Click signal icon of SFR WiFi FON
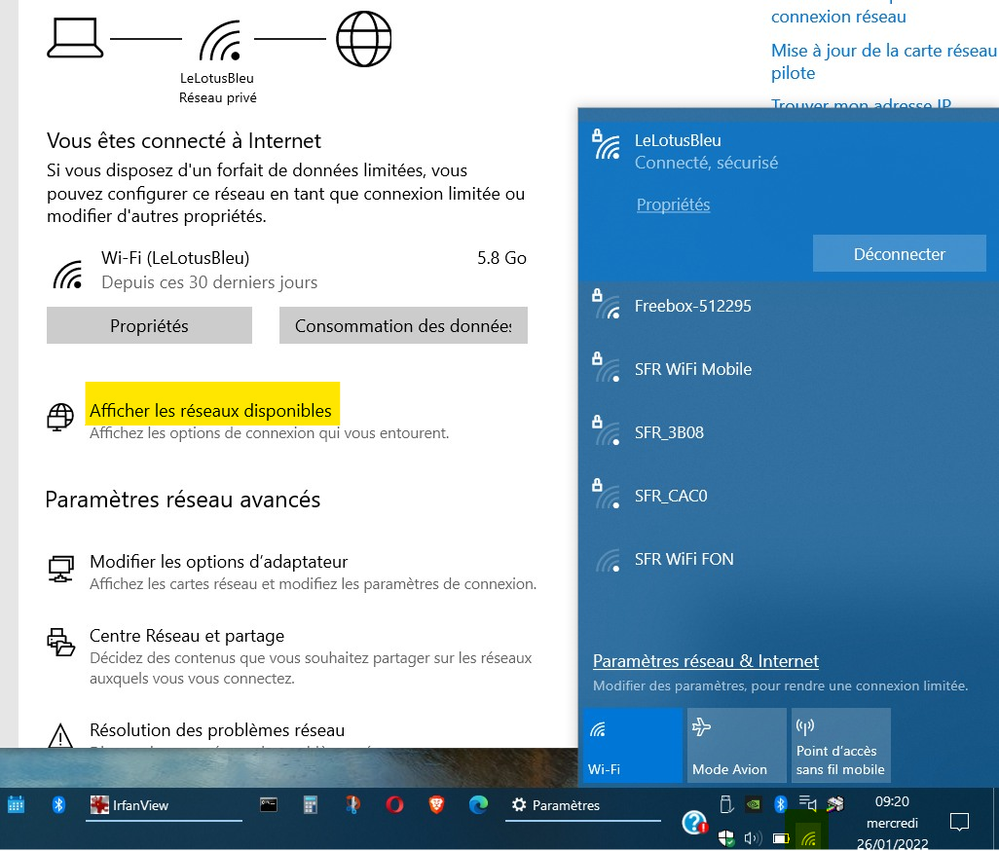 point(608,560)
